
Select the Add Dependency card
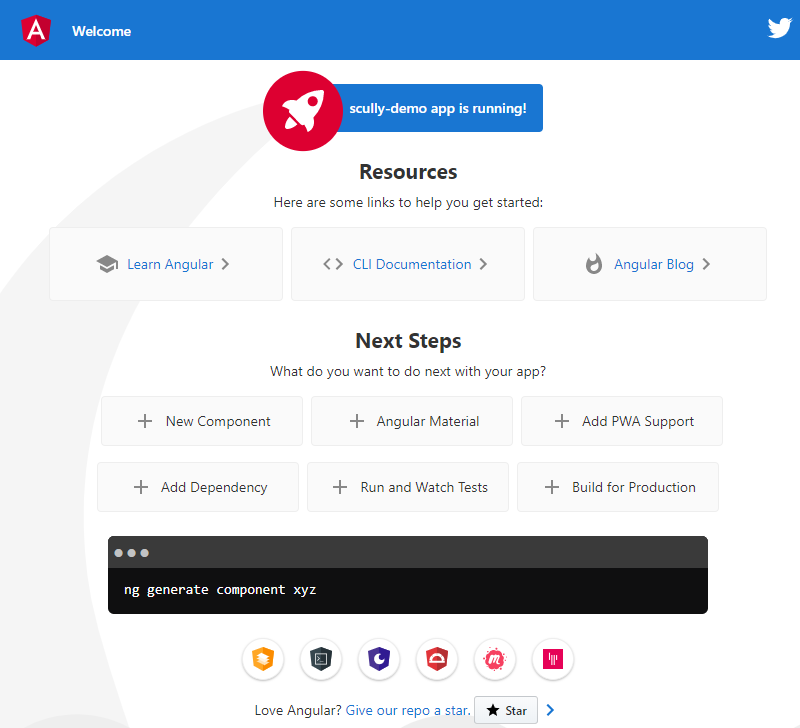[198, 487]
